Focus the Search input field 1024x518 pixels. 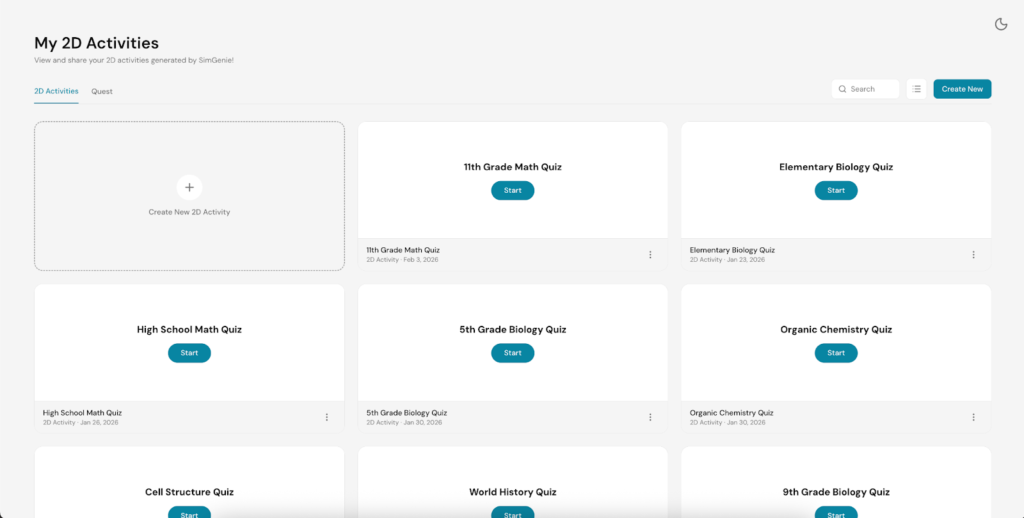coord(872,89)
